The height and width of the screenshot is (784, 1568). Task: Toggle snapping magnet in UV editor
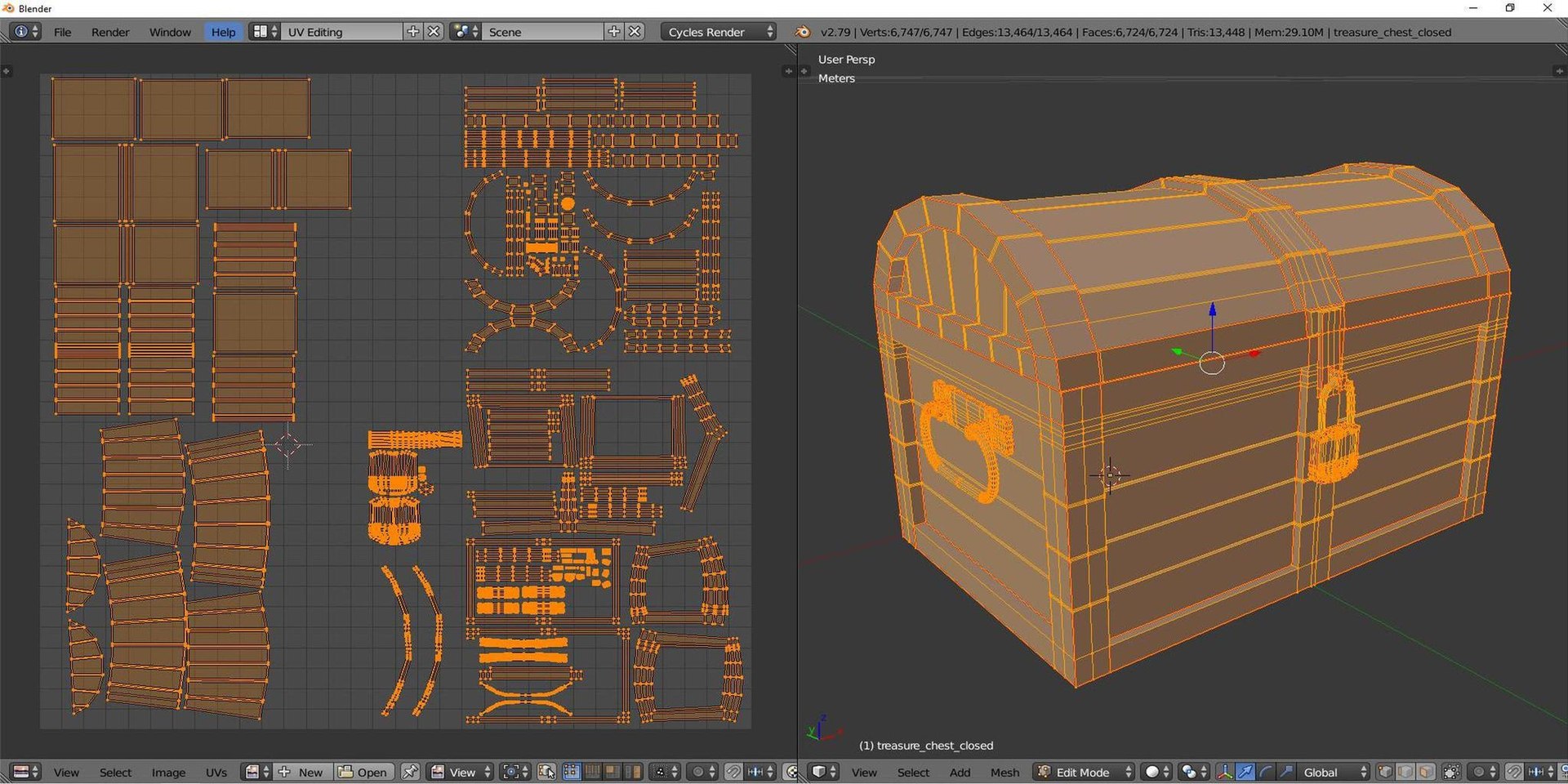(733, 772)
